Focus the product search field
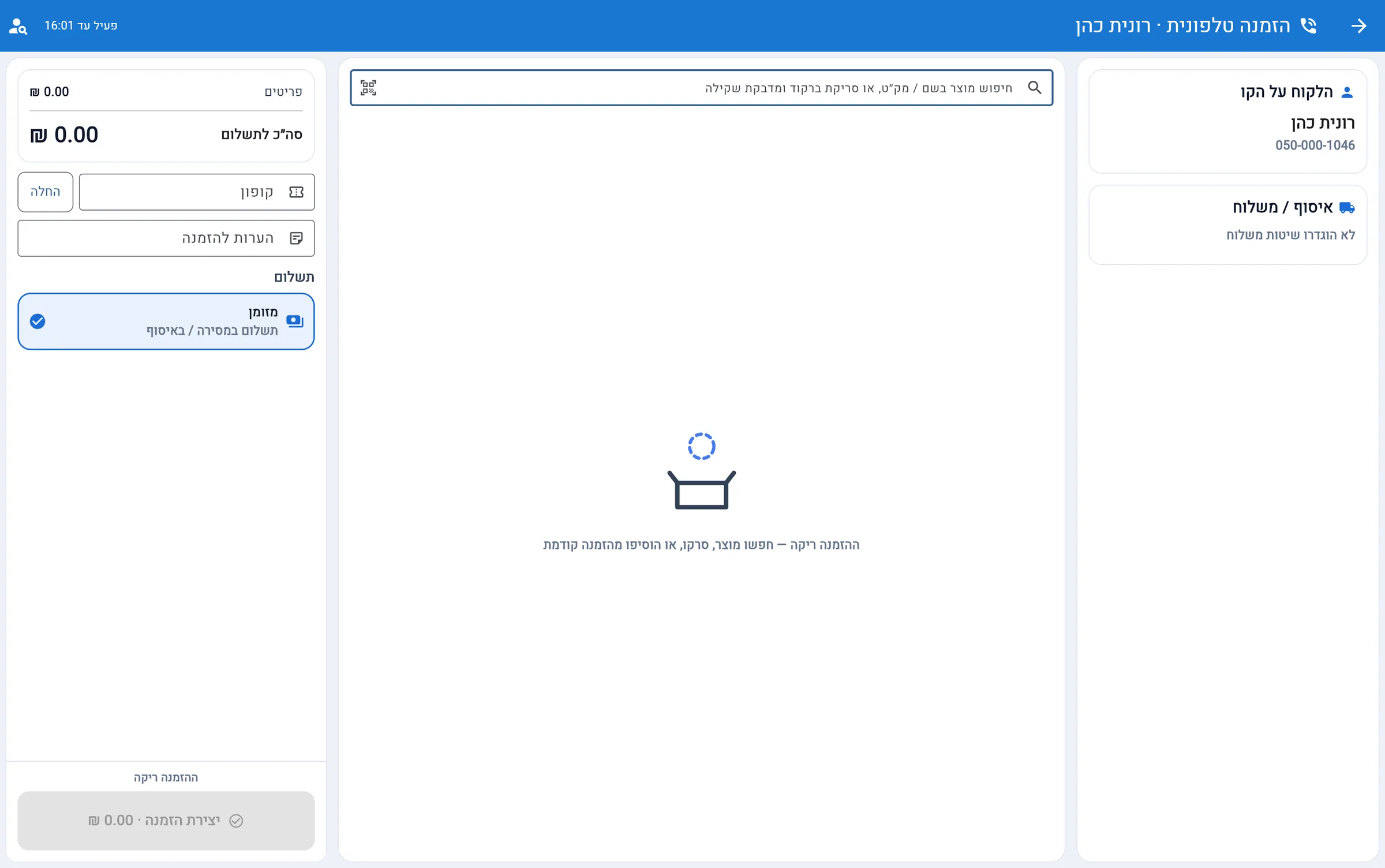The width and height of the screenshot is (1385, 868). (x=701, y=88)
